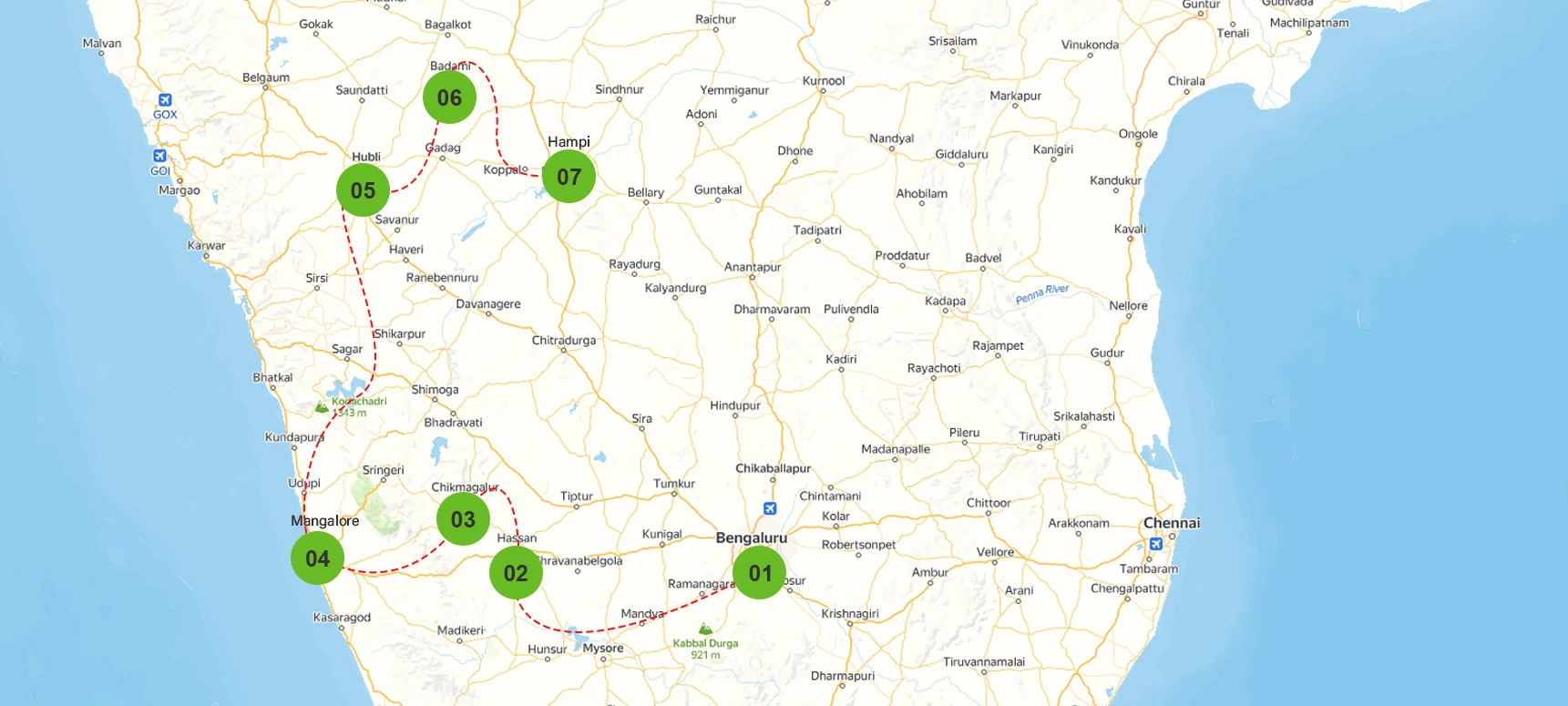The height and width of the screenshot is (706, 1568).
Task: Click the Bengaluru city label
Action: (751, 537)
